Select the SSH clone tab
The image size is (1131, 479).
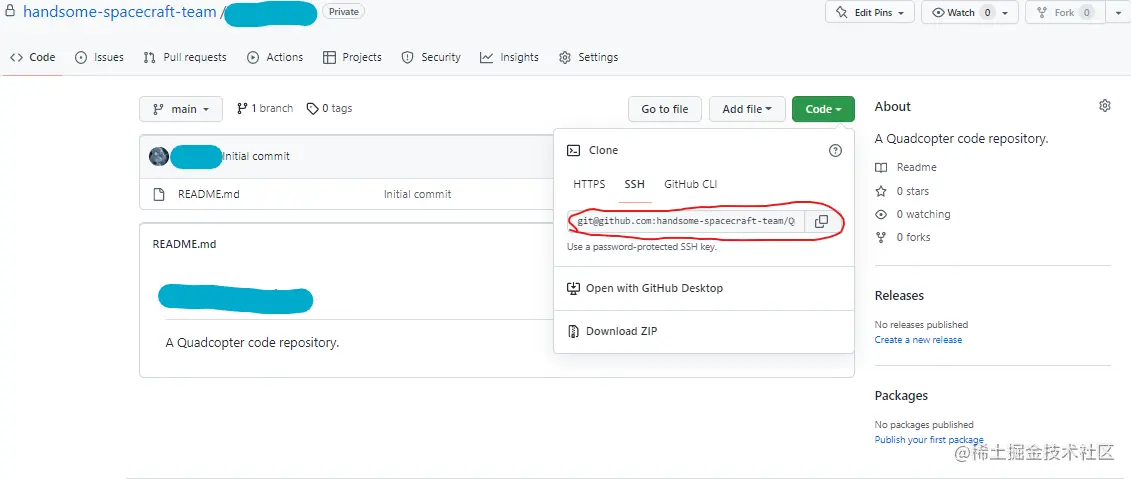tap(635, 184)
